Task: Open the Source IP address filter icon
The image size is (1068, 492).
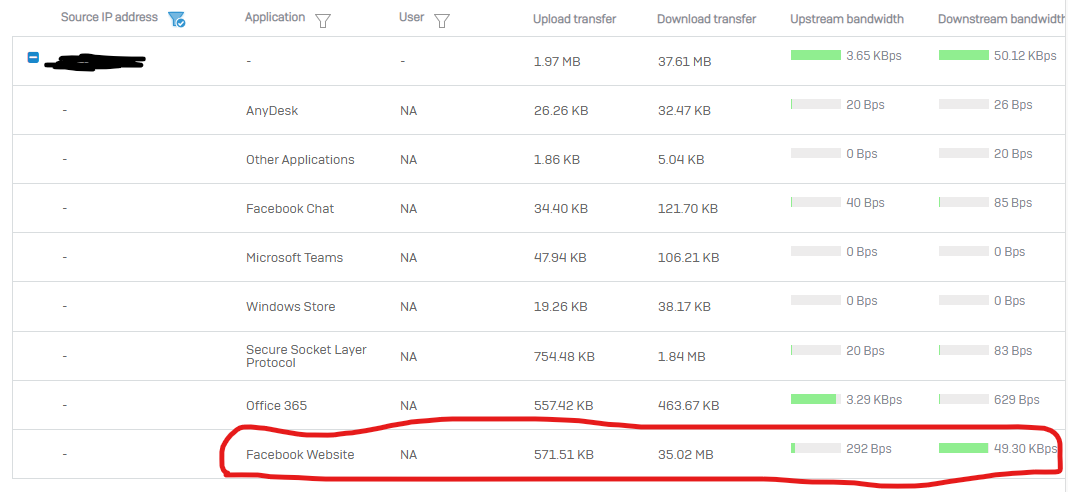Action: point(176,20)
